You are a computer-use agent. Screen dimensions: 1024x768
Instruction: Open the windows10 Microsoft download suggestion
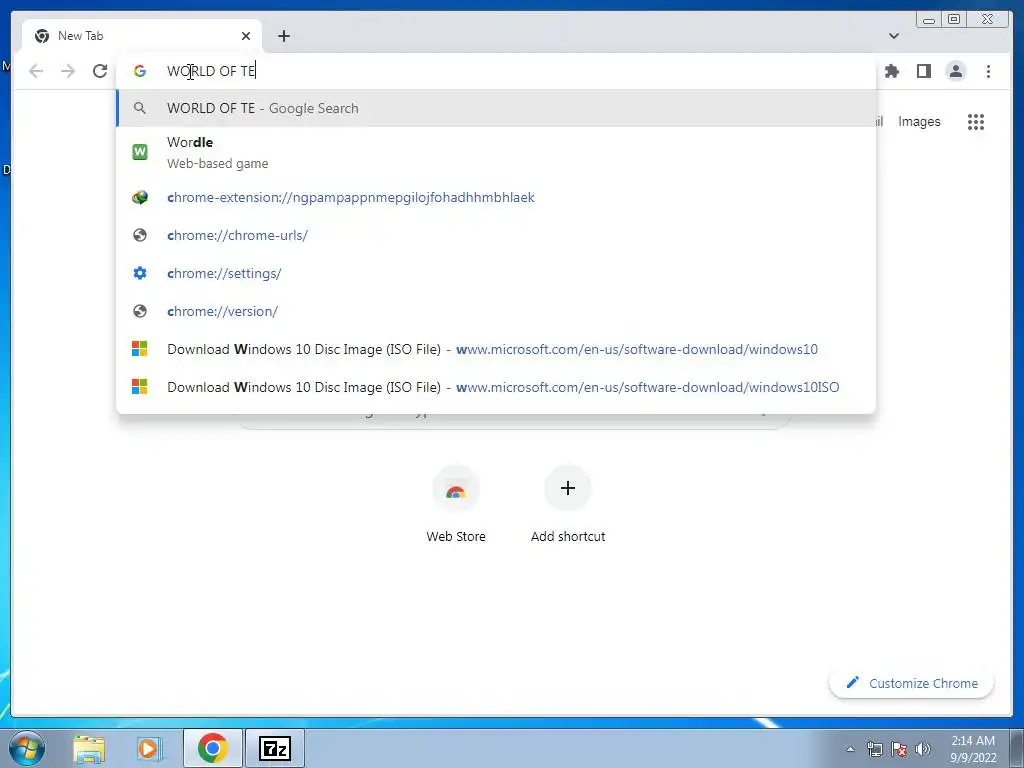[496, 349]
